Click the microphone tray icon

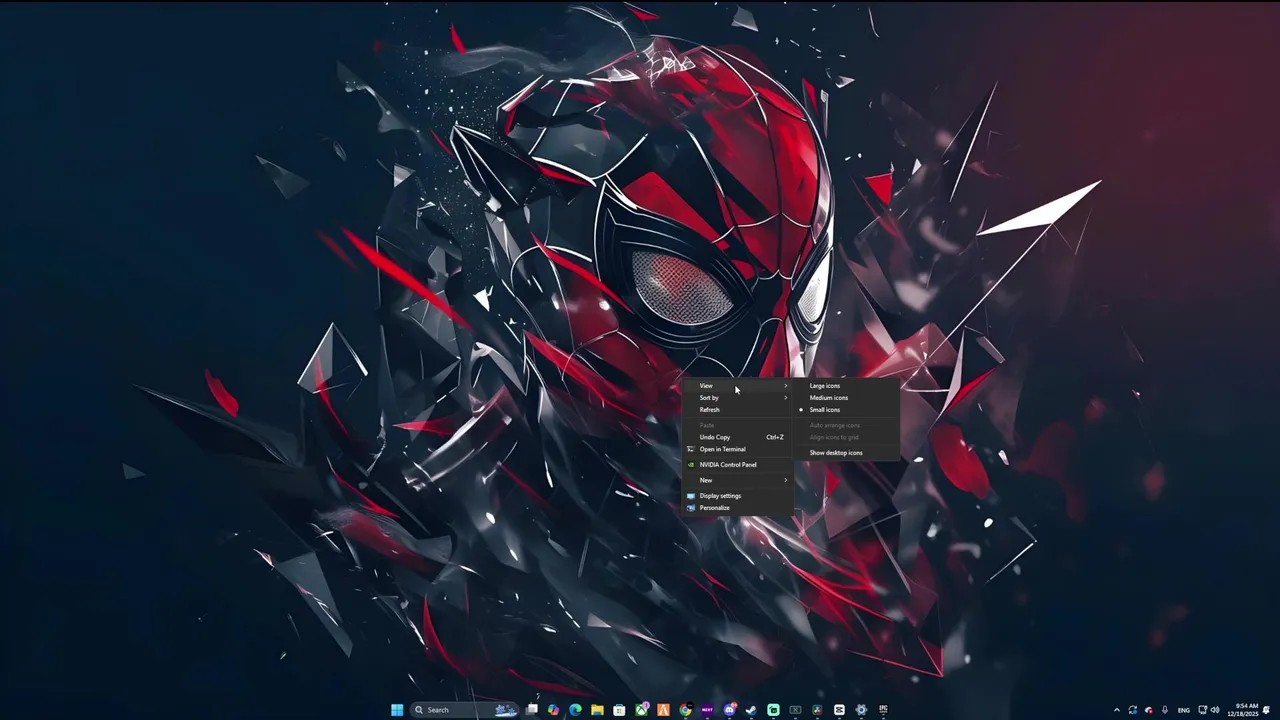pyautogui.click(x=1165, y=710)
